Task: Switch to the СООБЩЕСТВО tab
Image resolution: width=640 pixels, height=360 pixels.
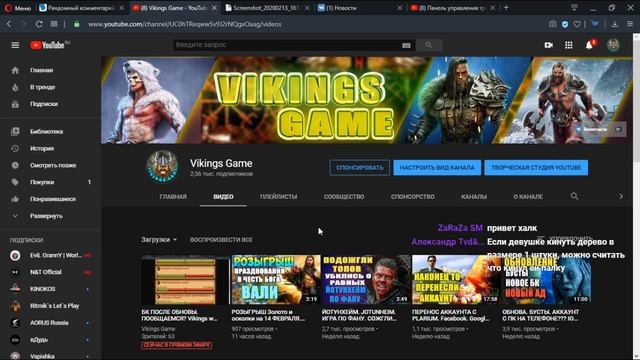Action: (x=344, y=197)
